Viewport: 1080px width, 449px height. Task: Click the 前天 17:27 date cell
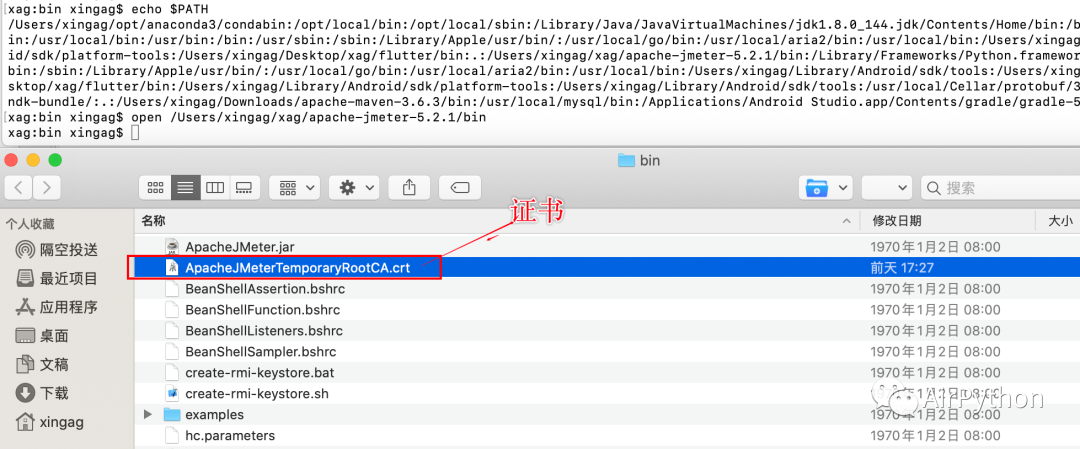(x=902, y=268)
